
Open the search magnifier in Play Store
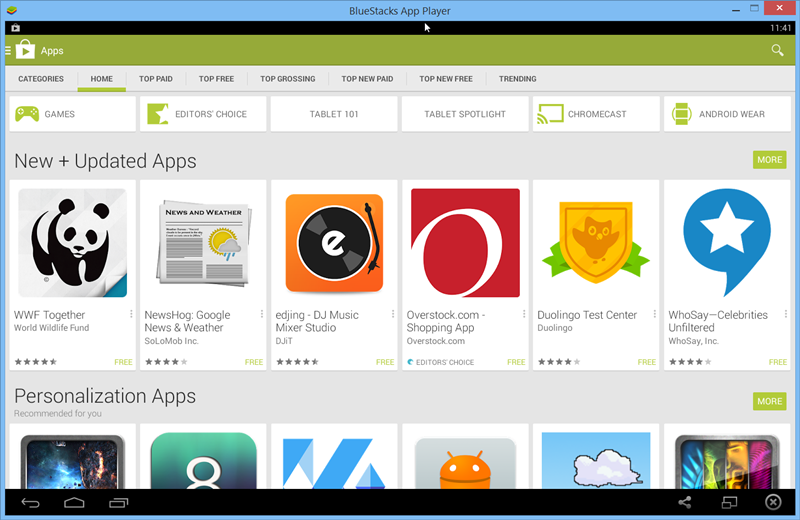(x=777, y=50)
